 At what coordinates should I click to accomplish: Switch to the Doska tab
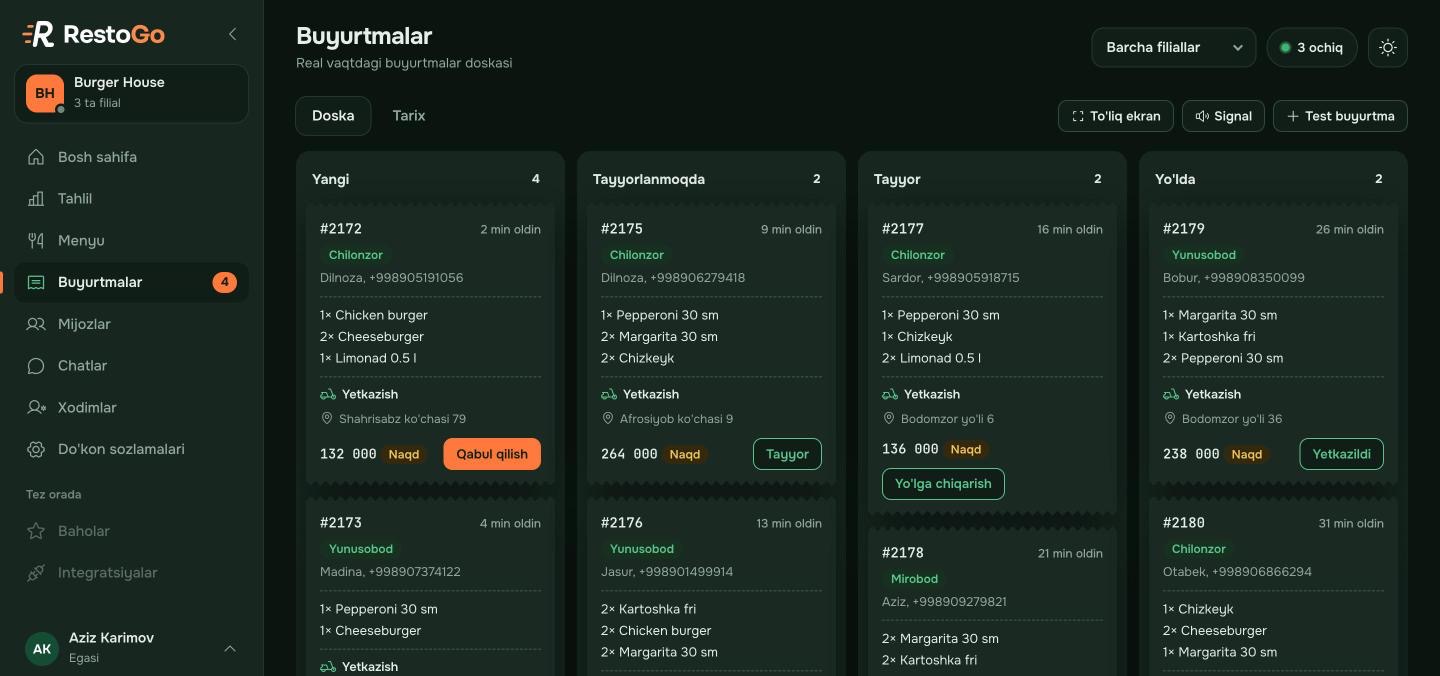click(333, 116)
